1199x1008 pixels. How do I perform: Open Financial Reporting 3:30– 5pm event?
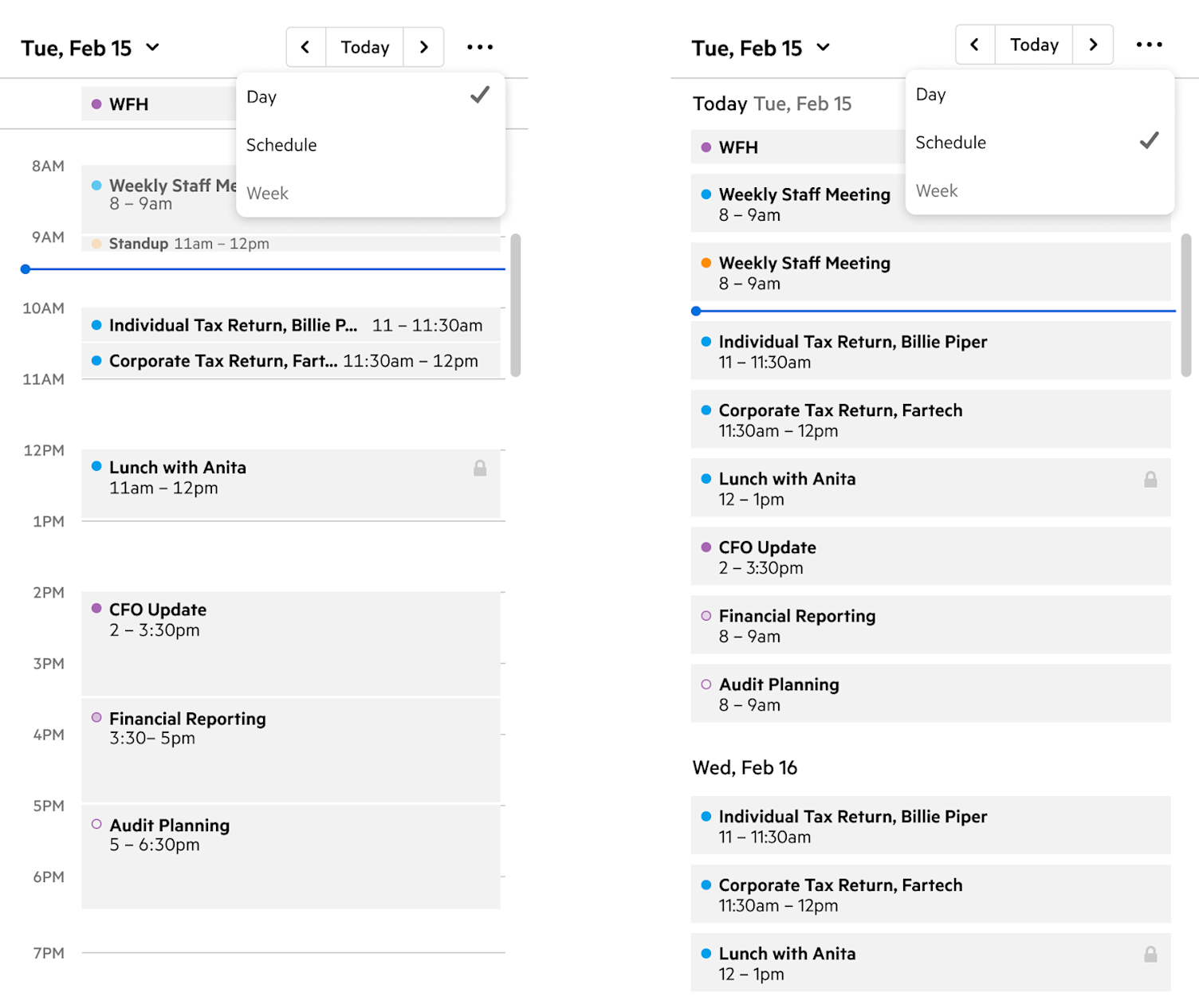pyautogui.click(x=291, y=750)
